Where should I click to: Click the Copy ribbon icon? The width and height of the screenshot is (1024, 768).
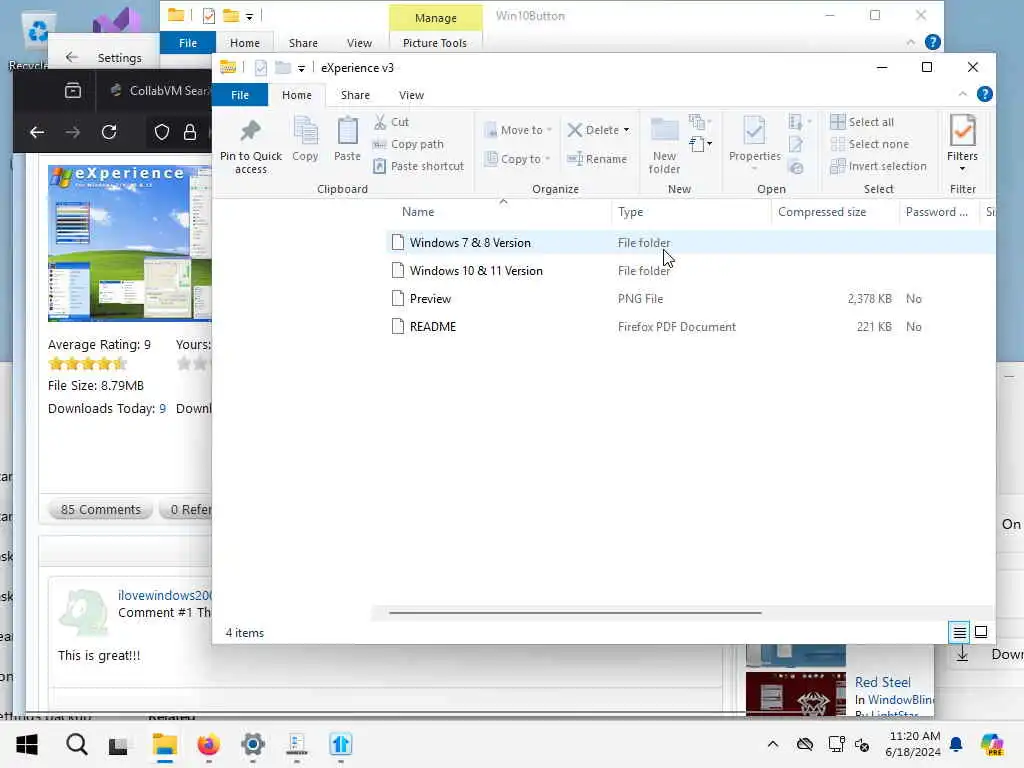pyautogui.click(x=305, y=138)
